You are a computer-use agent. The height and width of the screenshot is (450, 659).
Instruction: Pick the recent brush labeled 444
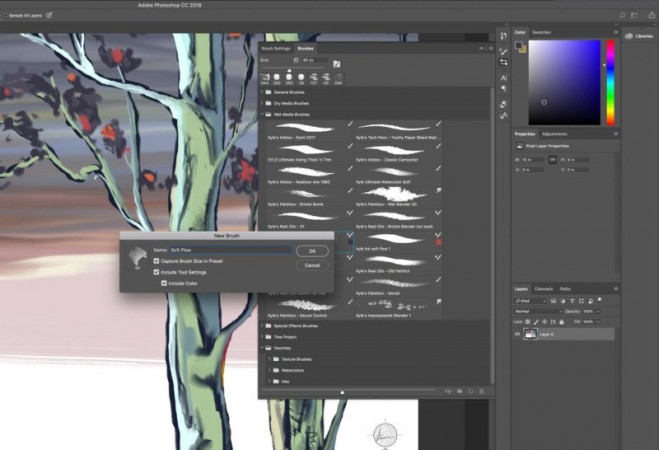265,79
